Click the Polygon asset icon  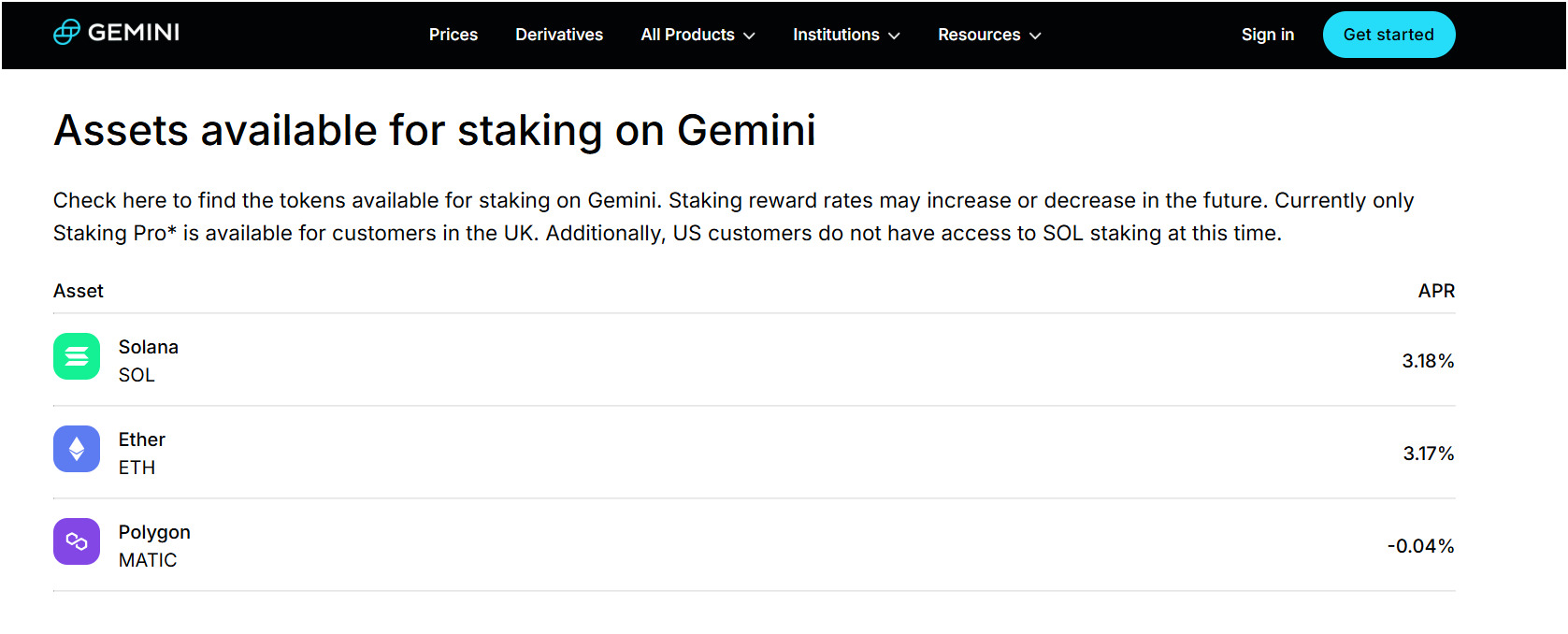coord(77,541)
